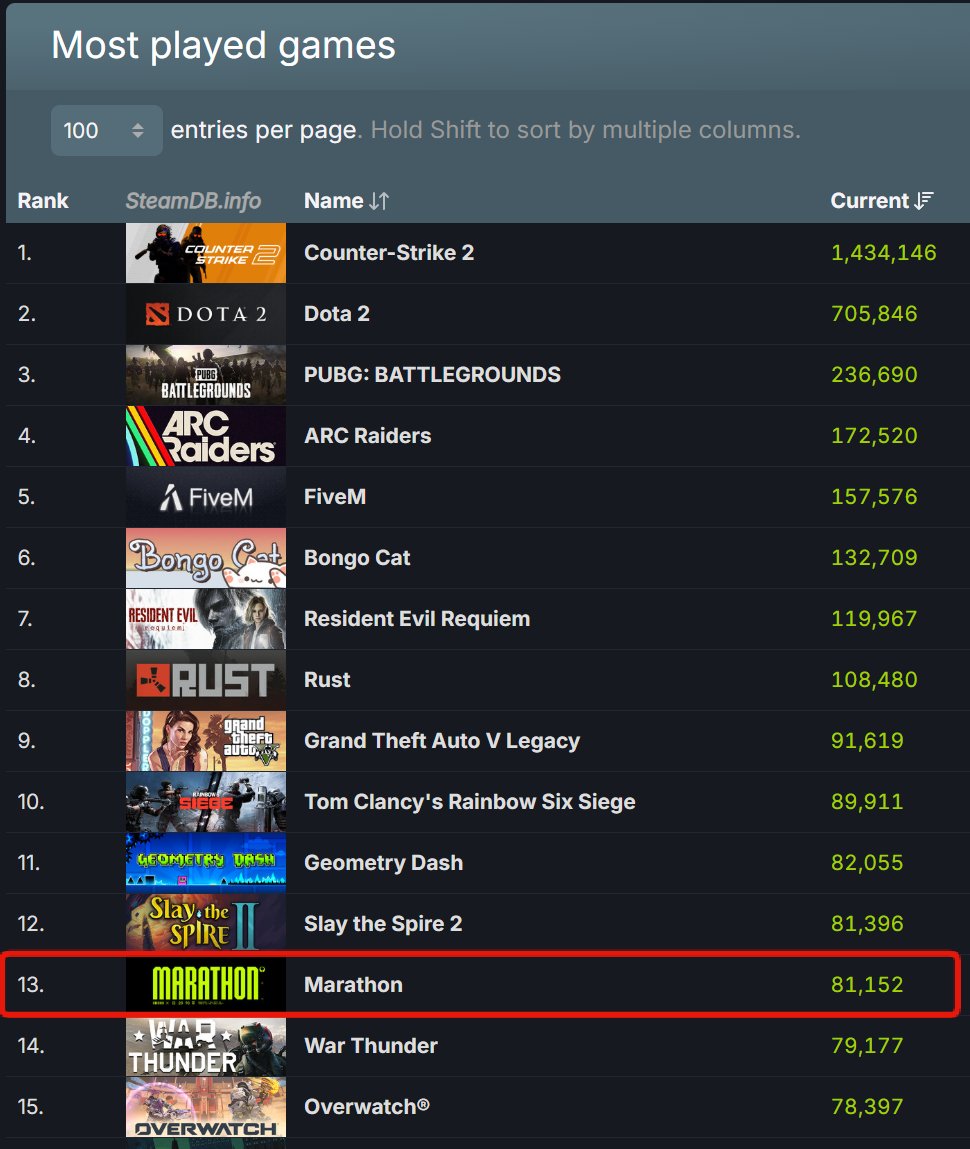The width and height of the screenshot is (970, 1149).
Task: Open the Rust logo thumbnail
Action: (206, 679)
